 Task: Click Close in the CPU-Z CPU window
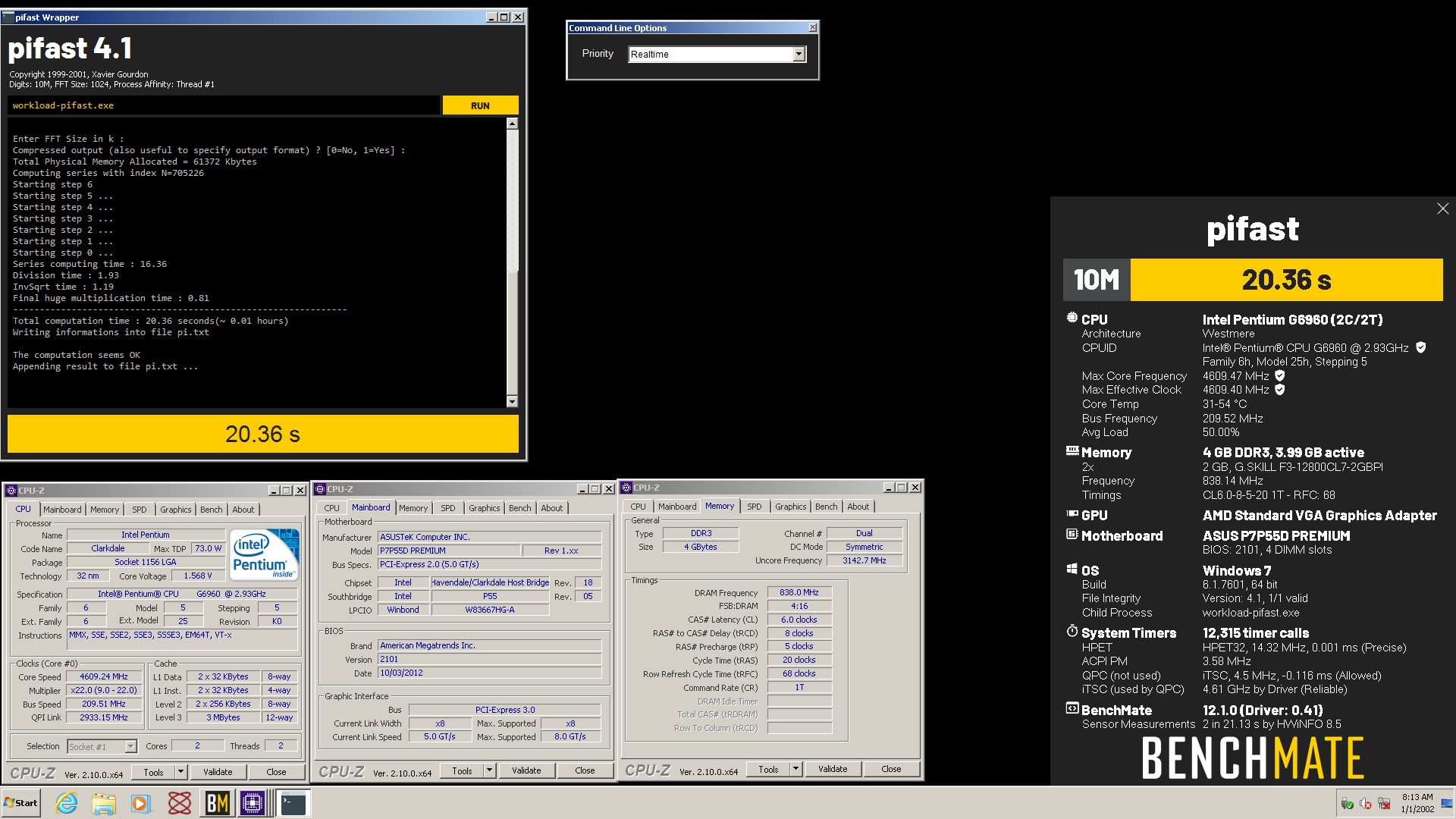(x=276, y=772)
